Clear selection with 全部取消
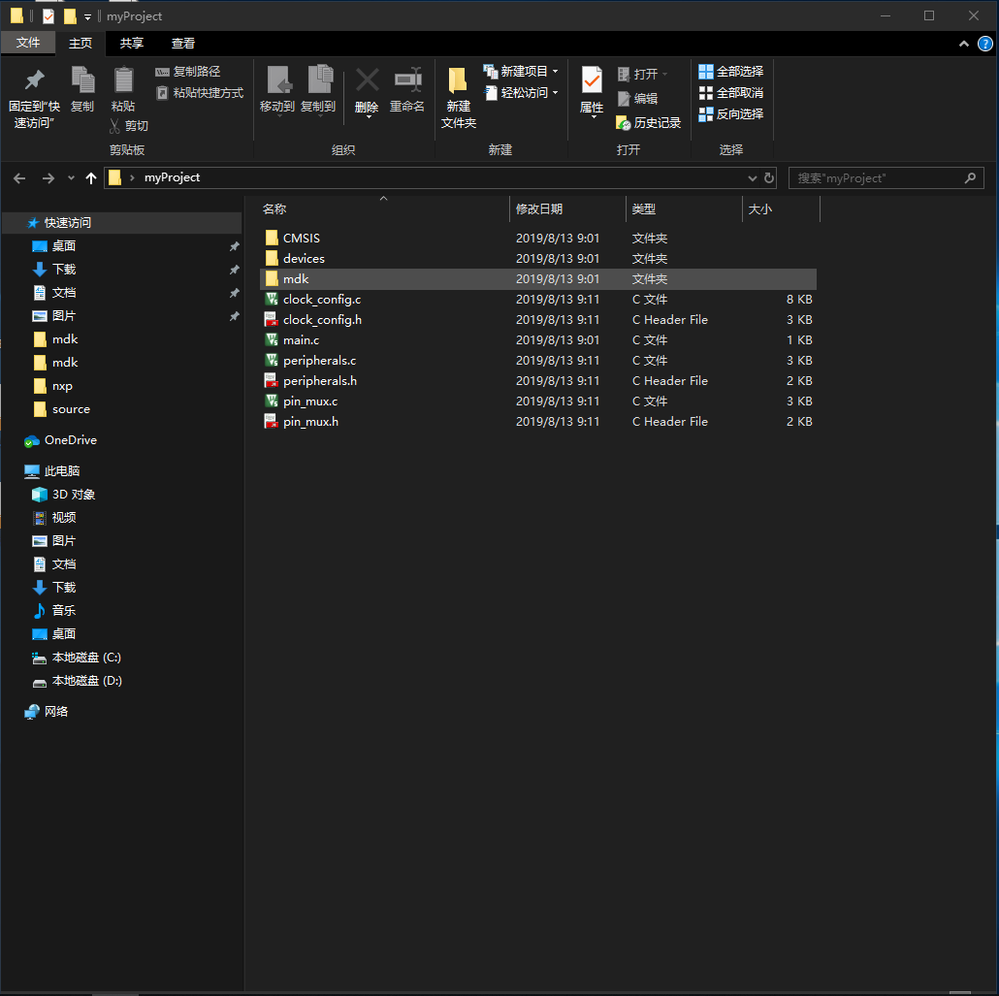The image size is (999, 996). [x=731, y=92]
